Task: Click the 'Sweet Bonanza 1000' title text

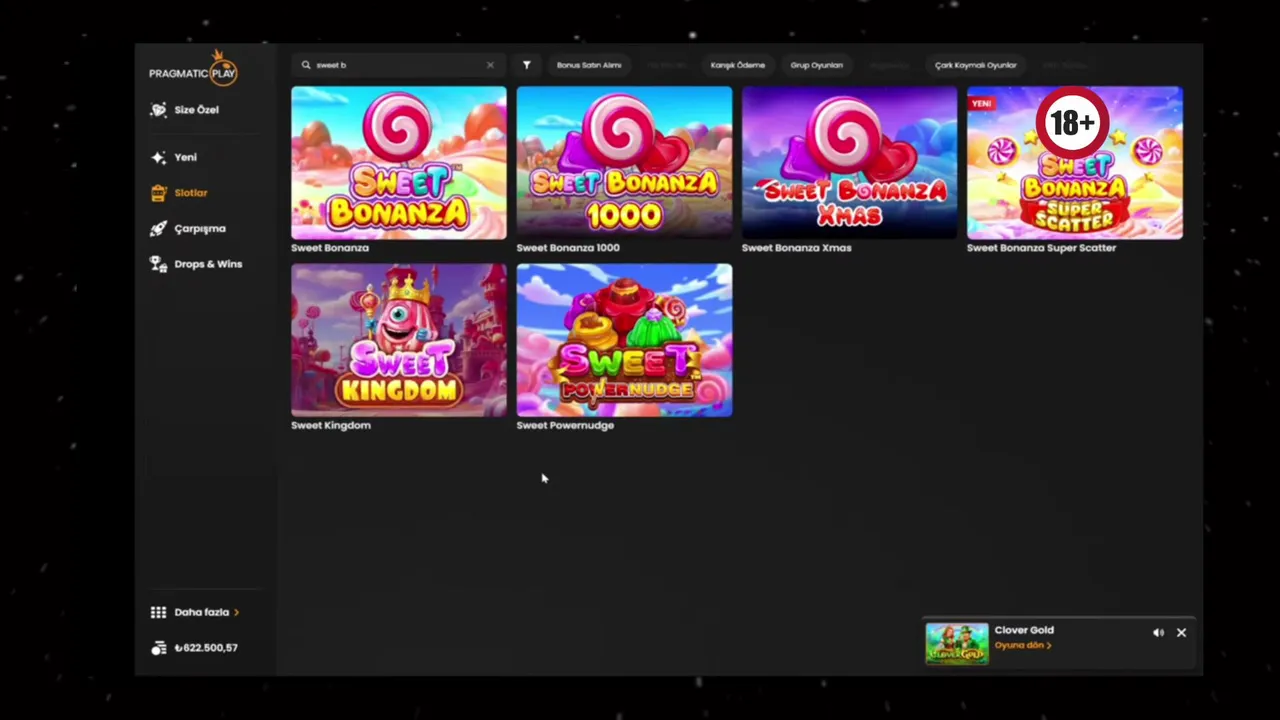Action: coord(568,248)
